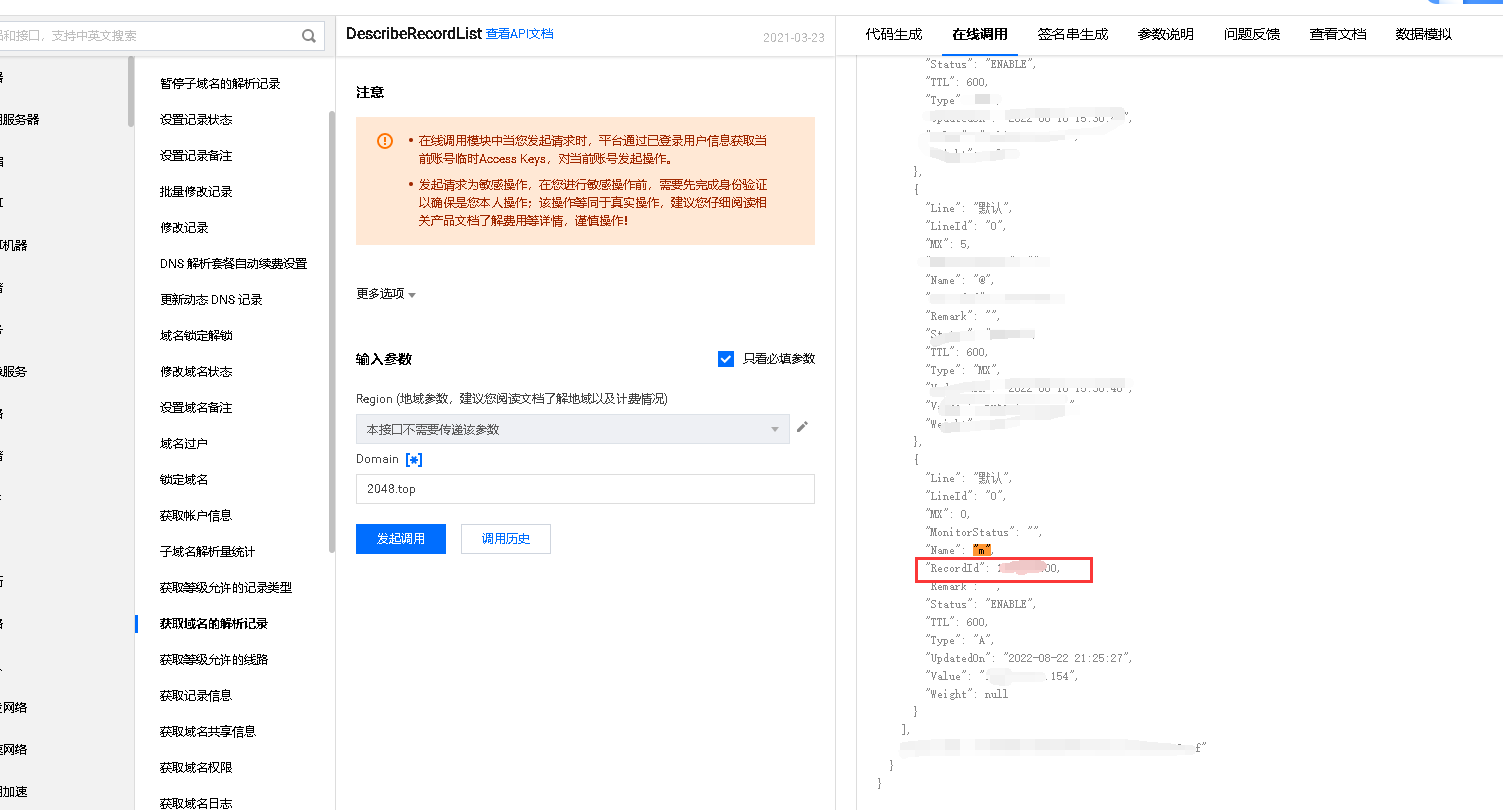1503x810 pixels.
Task: Click the search magnifier icon
Action: (309, 36)
